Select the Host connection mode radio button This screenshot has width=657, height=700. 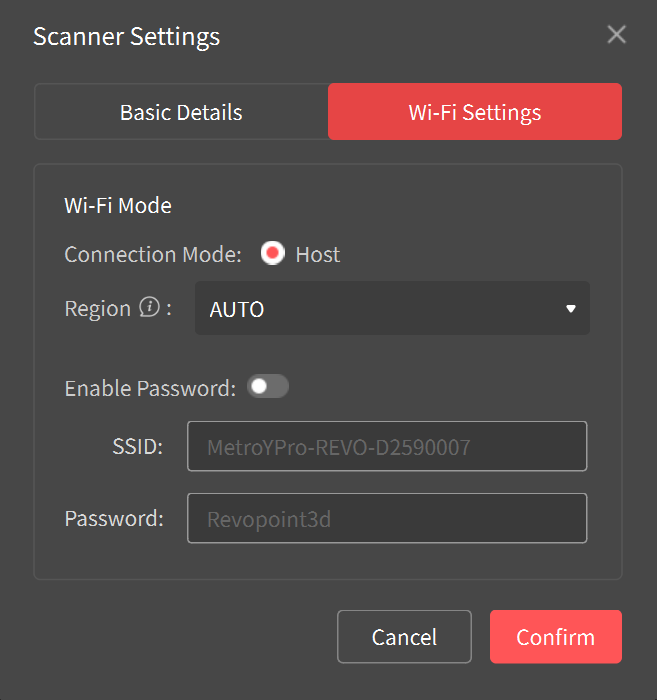272,254
